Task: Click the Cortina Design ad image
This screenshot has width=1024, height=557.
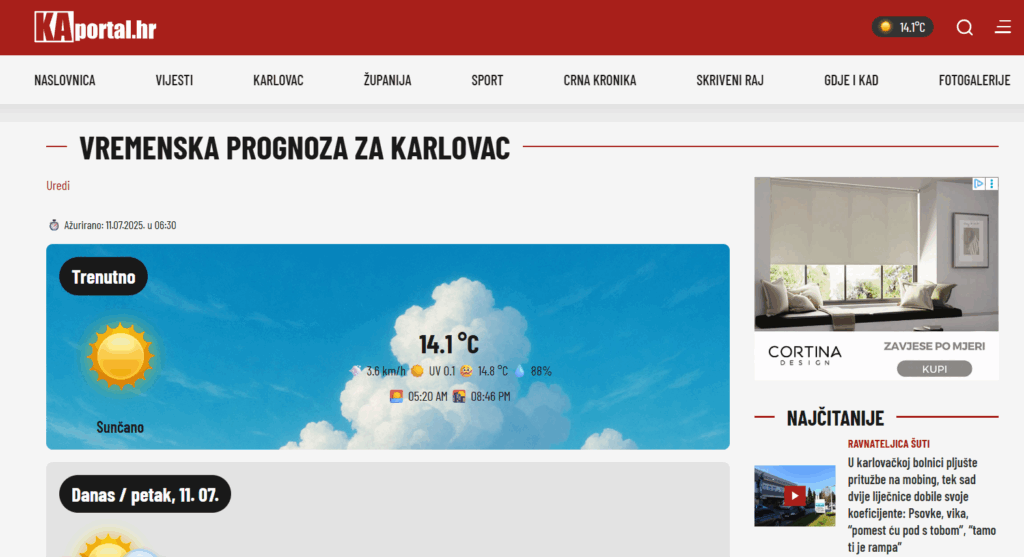Action: point(876,254)
